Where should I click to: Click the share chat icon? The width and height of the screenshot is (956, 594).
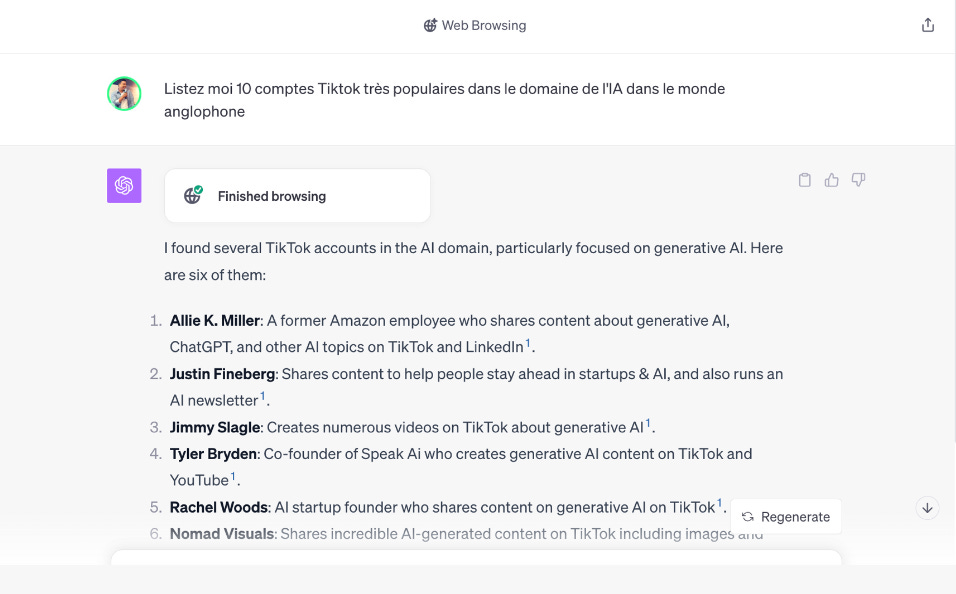(x=927, y=25)
